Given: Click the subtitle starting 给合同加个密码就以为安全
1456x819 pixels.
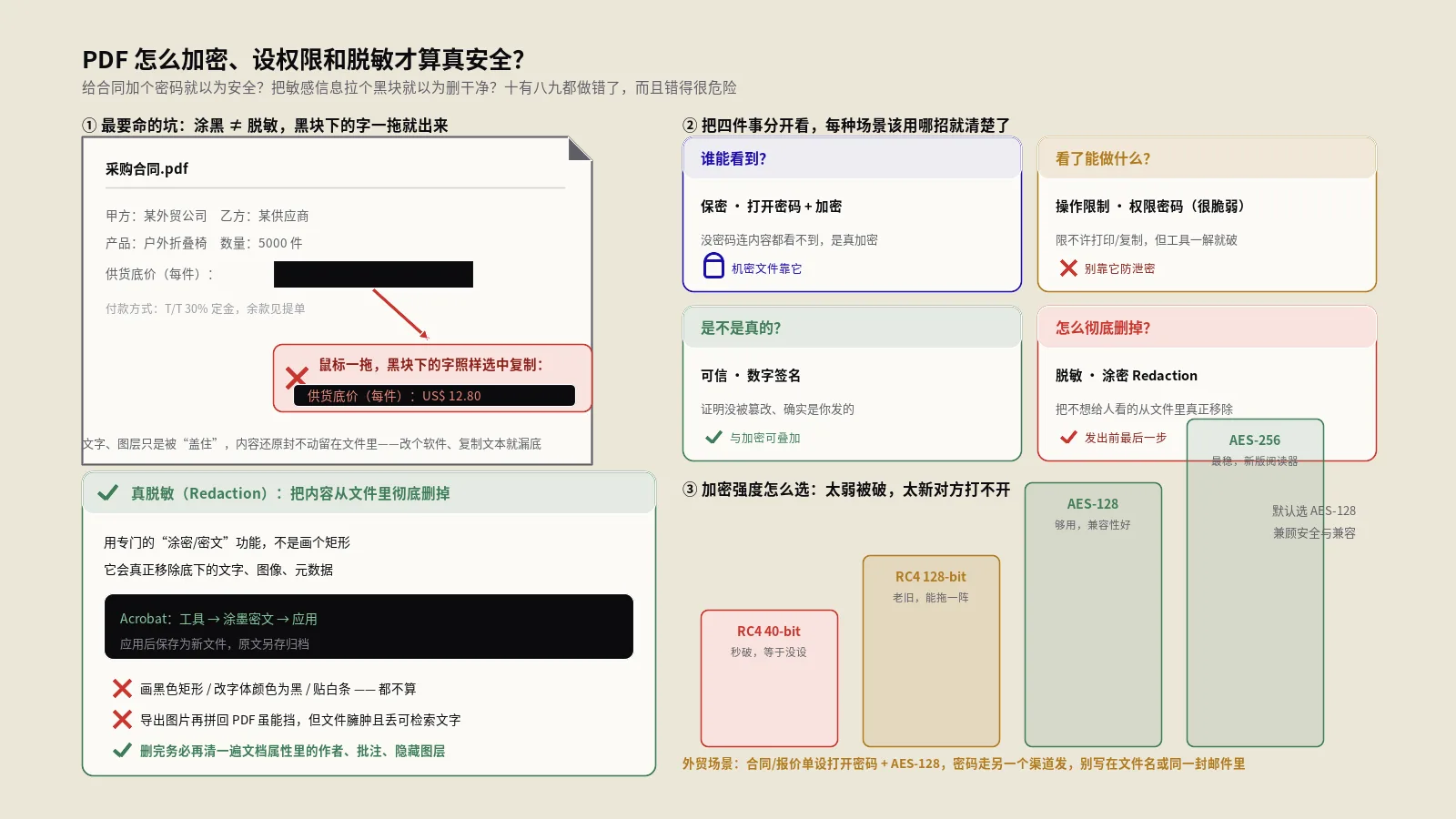Looking at the screenshot, I should coord(409,87).
